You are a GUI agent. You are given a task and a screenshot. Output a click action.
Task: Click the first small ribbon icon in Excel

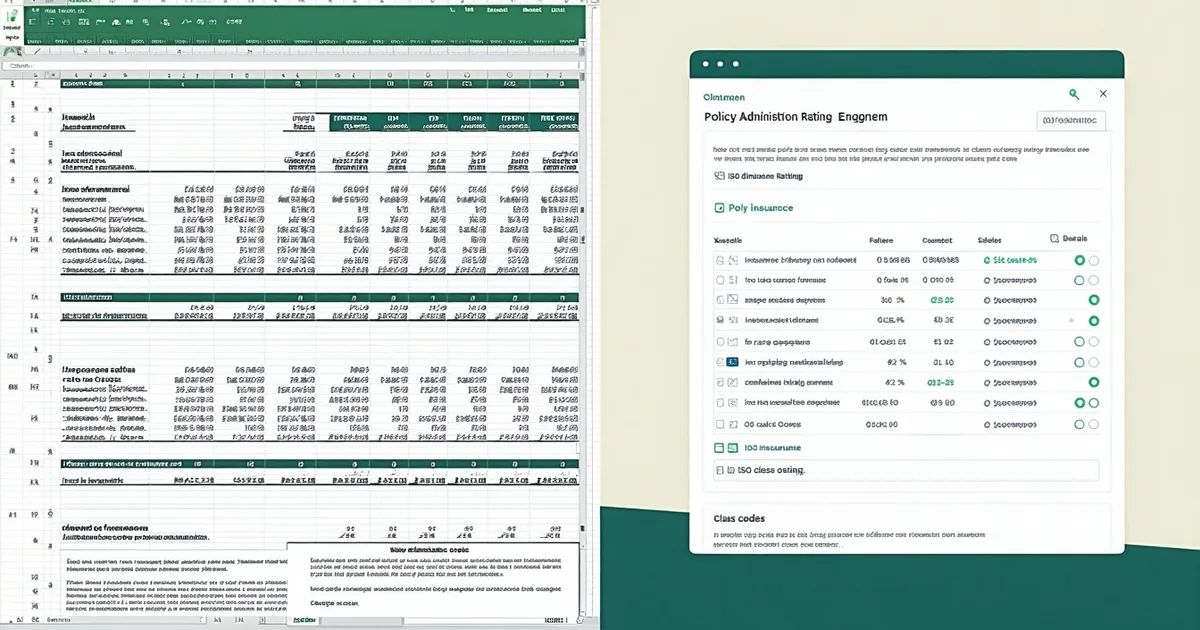(x=33, y=22)
